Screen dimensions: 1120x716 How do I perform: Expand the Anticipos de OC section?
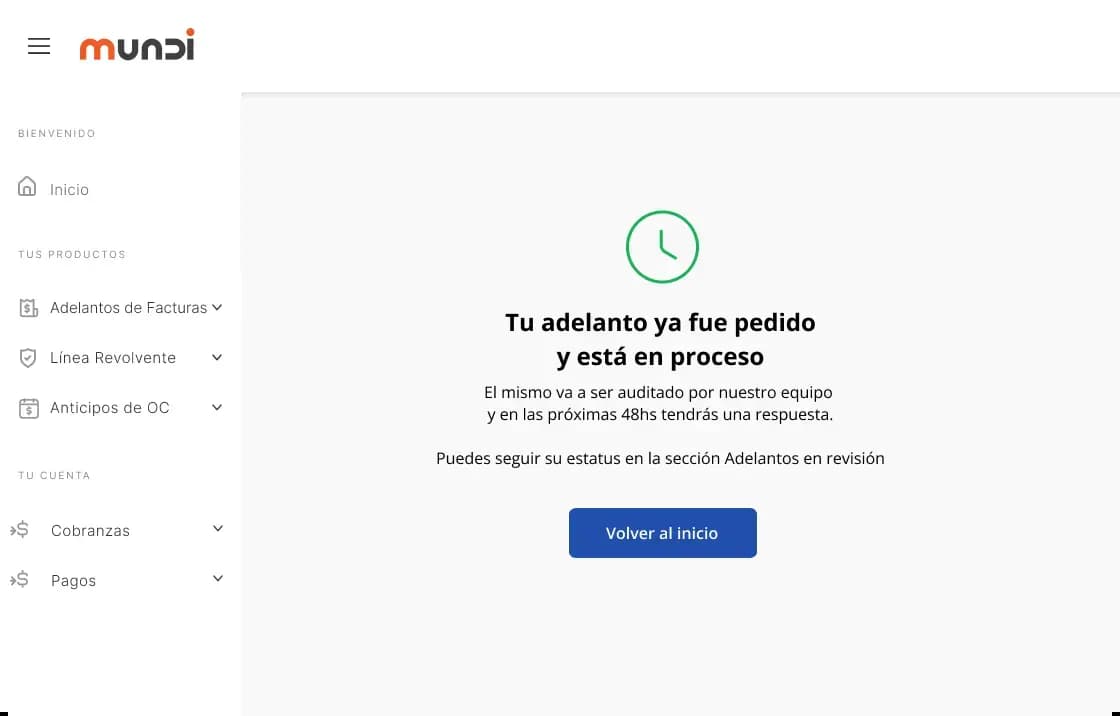[217, 407]
